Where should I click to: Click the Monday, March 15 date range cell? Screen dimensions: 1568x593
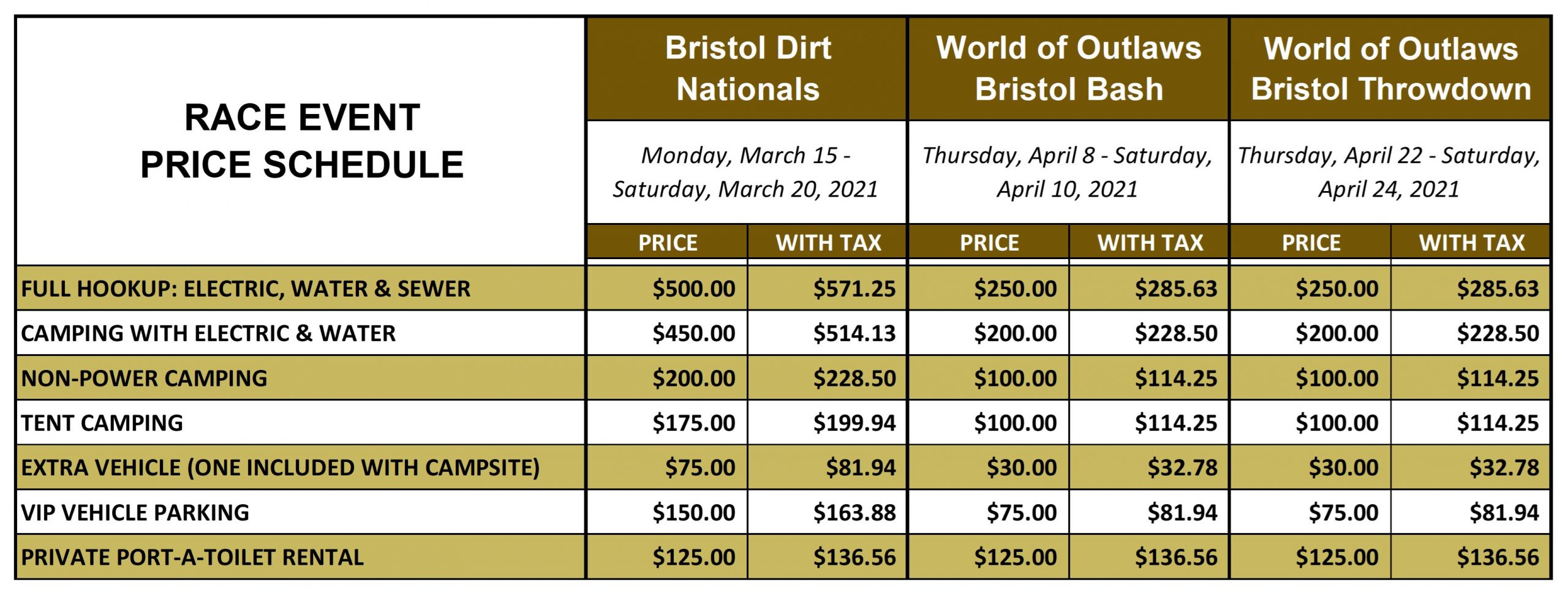(747, 172)
